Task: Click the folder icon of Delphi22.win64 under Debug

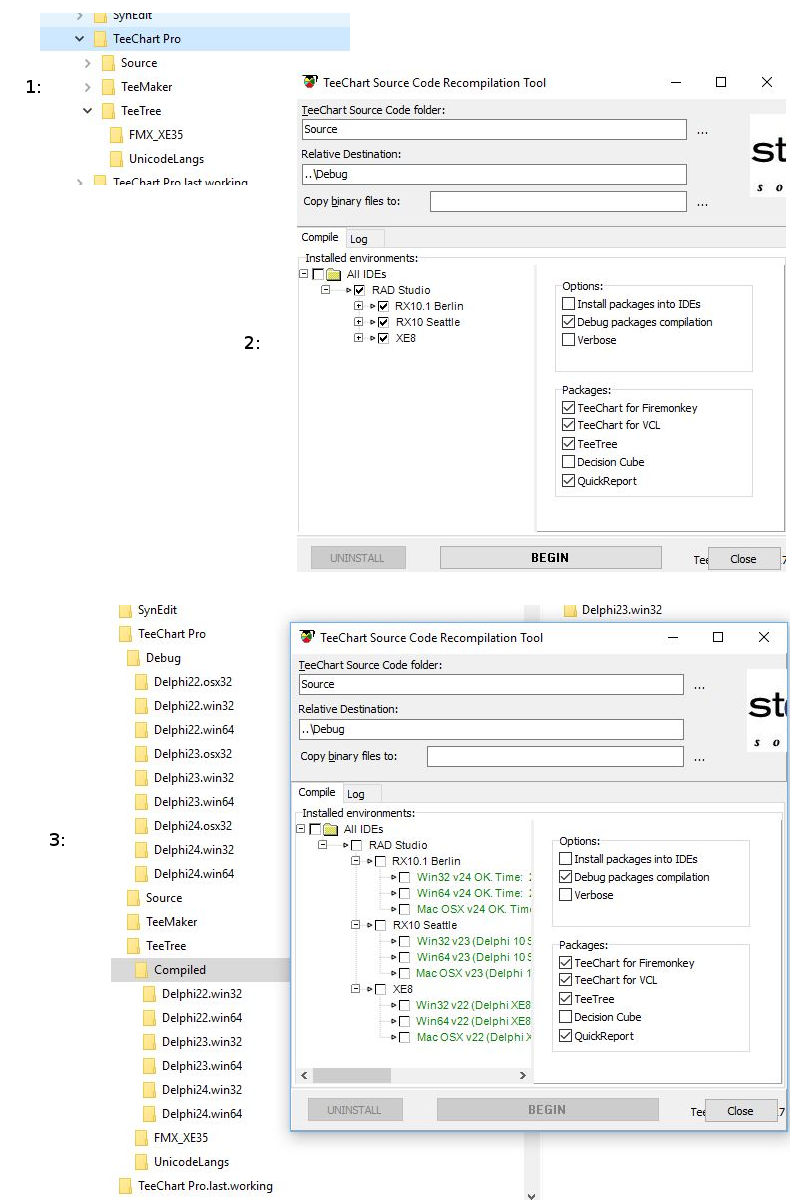Action: pyautogui.click(x=141, y=730)
